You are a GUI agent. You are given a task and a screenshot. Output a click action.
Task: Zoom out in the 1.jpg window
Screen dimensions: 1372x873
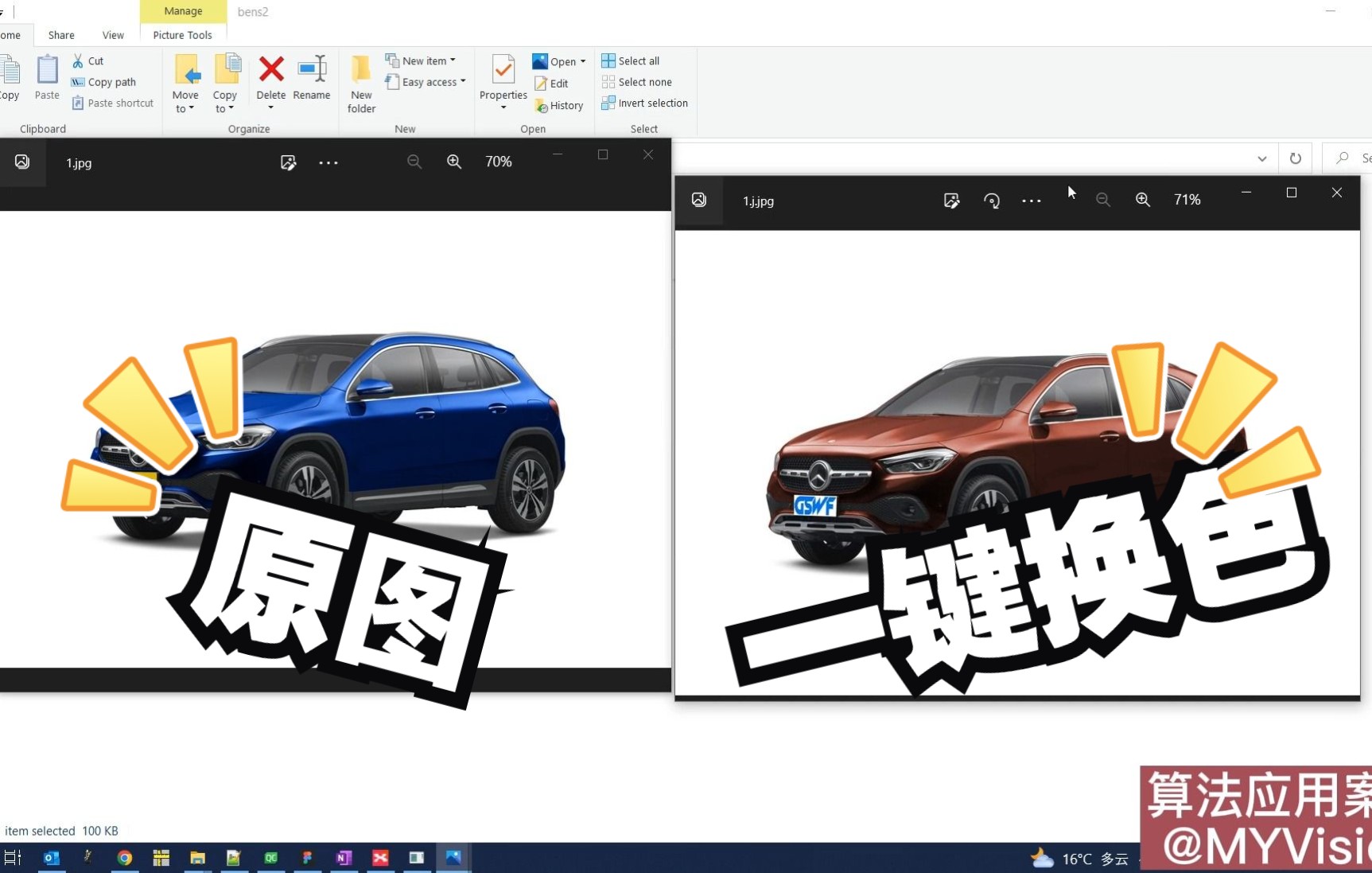[x=414, y=162]
